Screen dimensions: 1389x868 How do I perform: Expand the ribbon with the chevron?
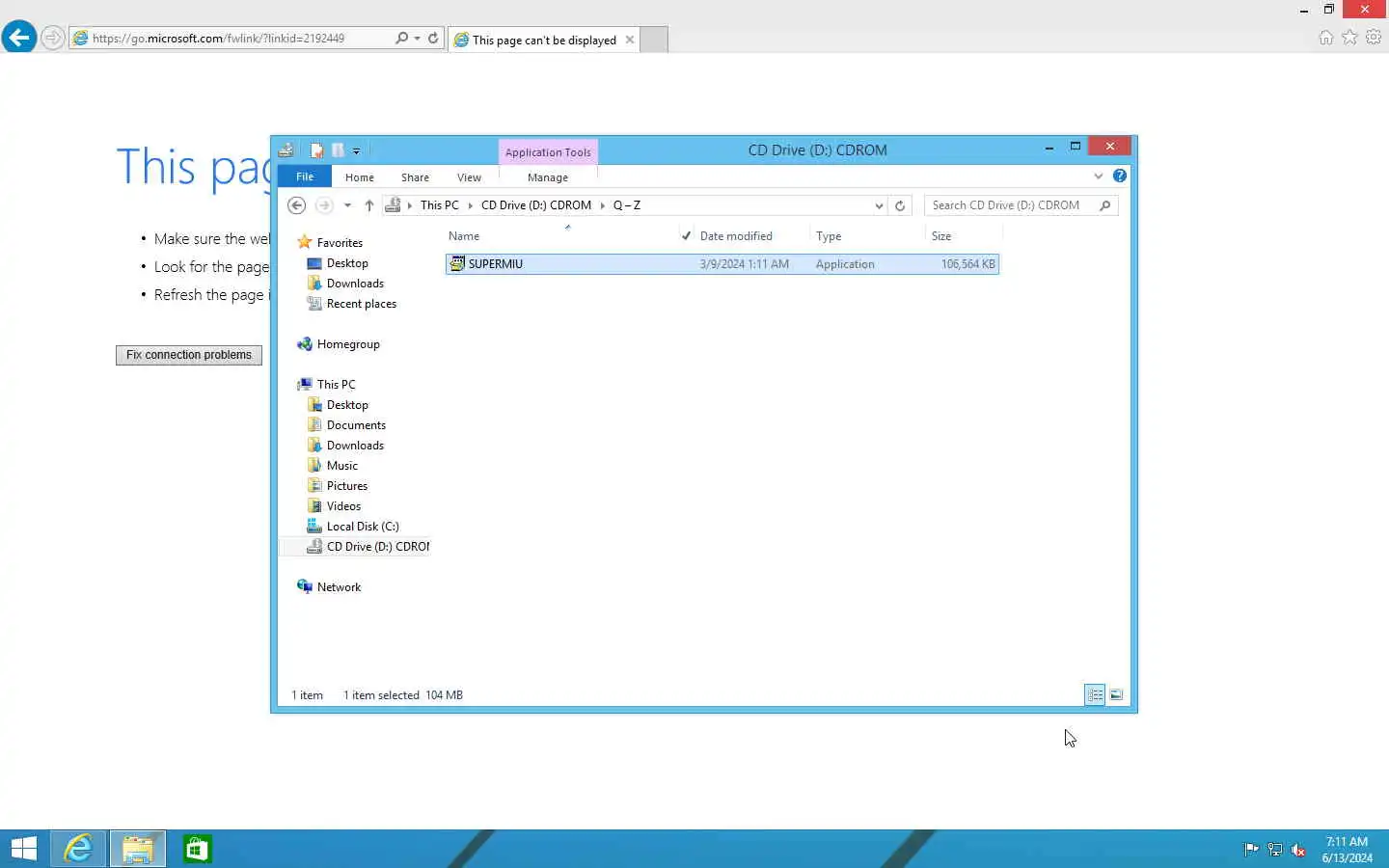pyautogui.click(x=1098, y=176)
